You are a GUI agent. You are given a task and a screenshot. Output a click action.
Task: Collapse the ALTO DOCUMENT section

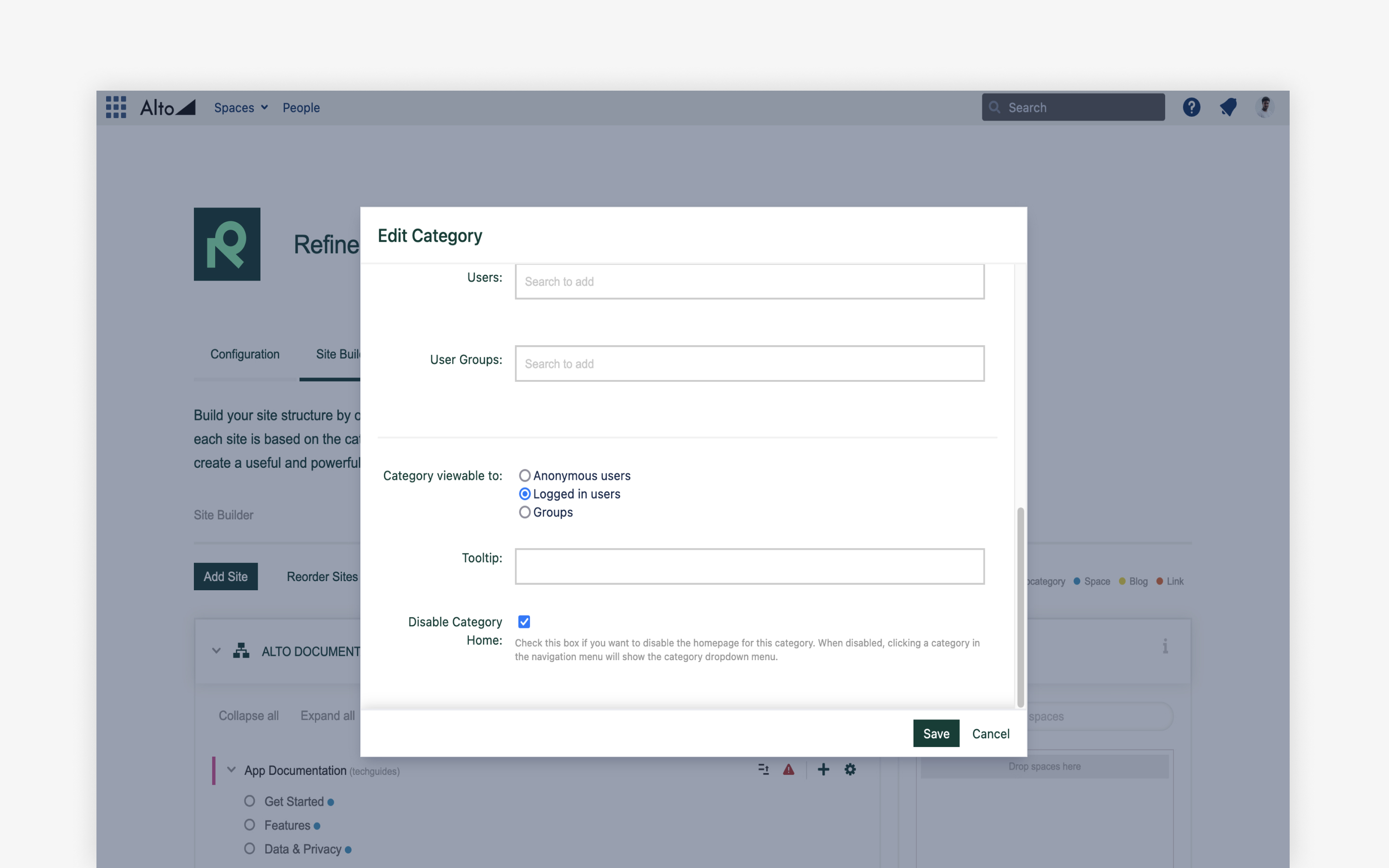217,651
